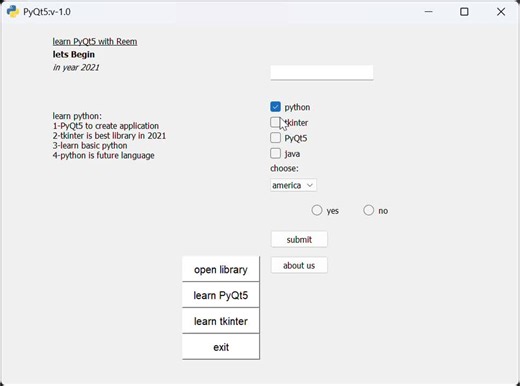Click the 'learn python:' heading line
Image resolution: width=520 pixels, height=386 pixels.
[77, 116]
